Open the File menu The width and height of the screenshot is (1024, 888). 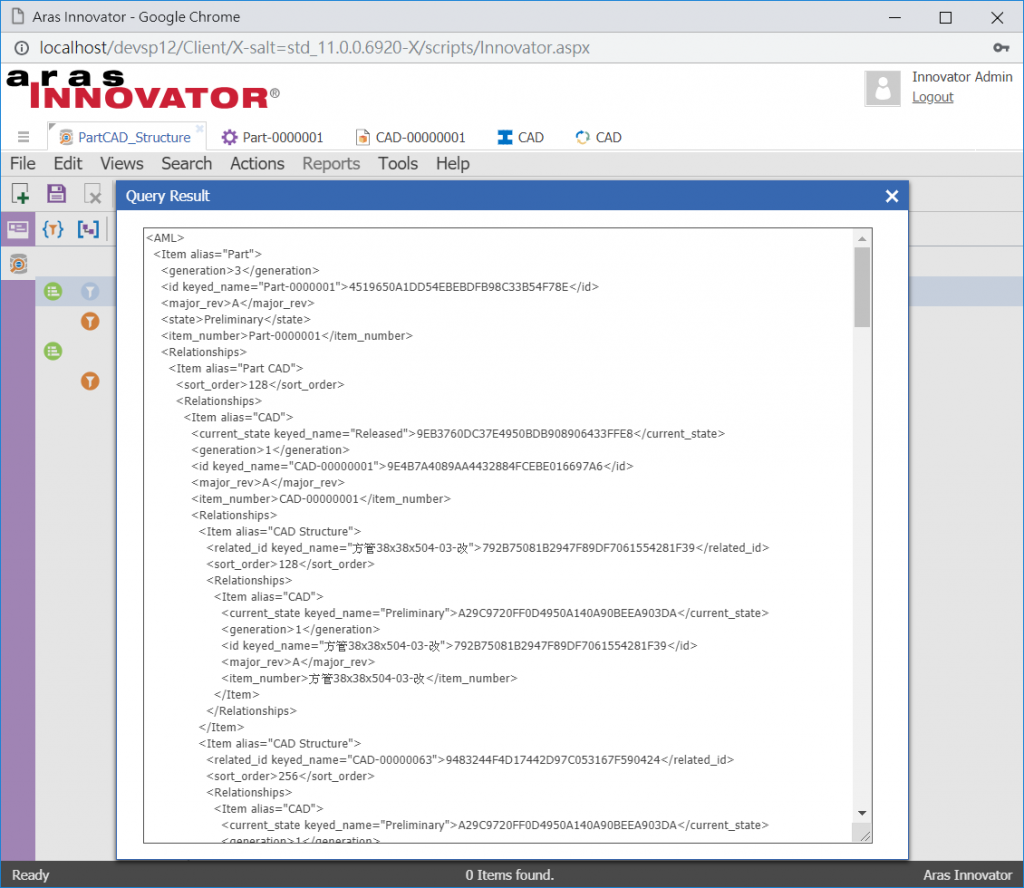(x=23, y=163)
